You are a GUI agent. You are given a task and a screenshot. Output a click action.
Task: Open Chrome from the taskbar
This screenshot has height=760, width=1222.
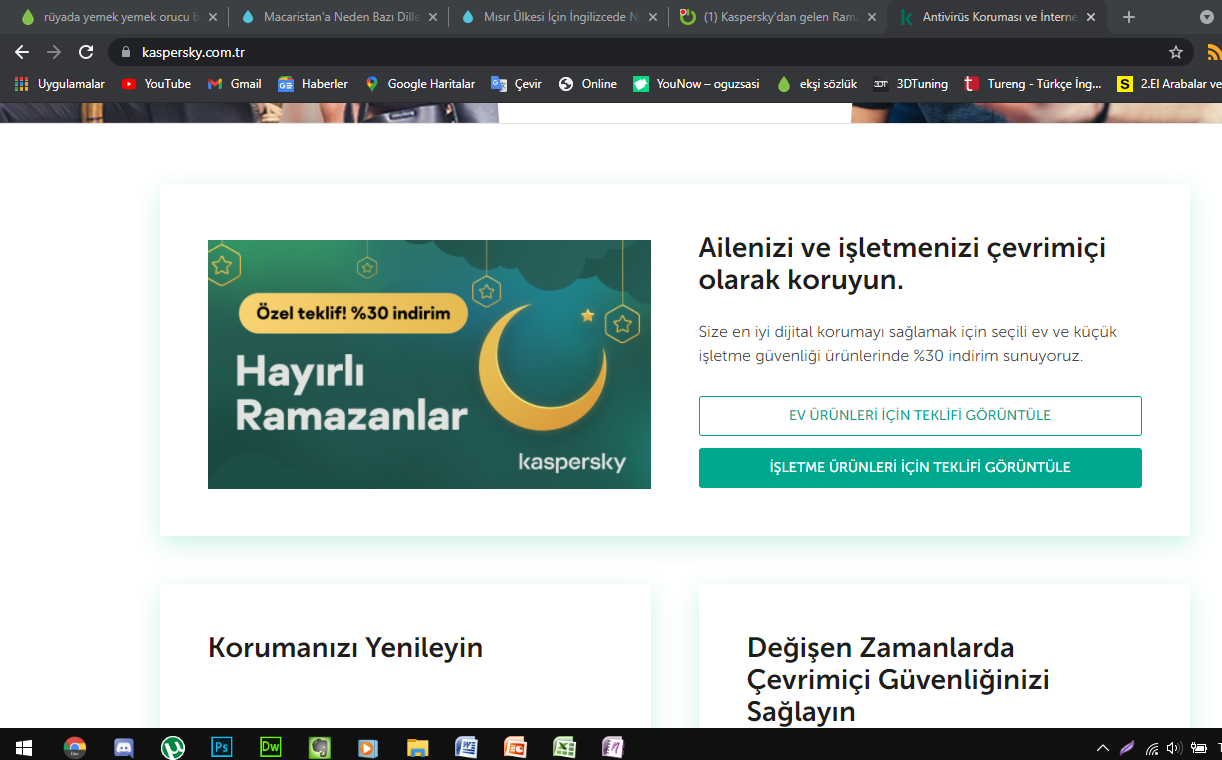[75, 746]
